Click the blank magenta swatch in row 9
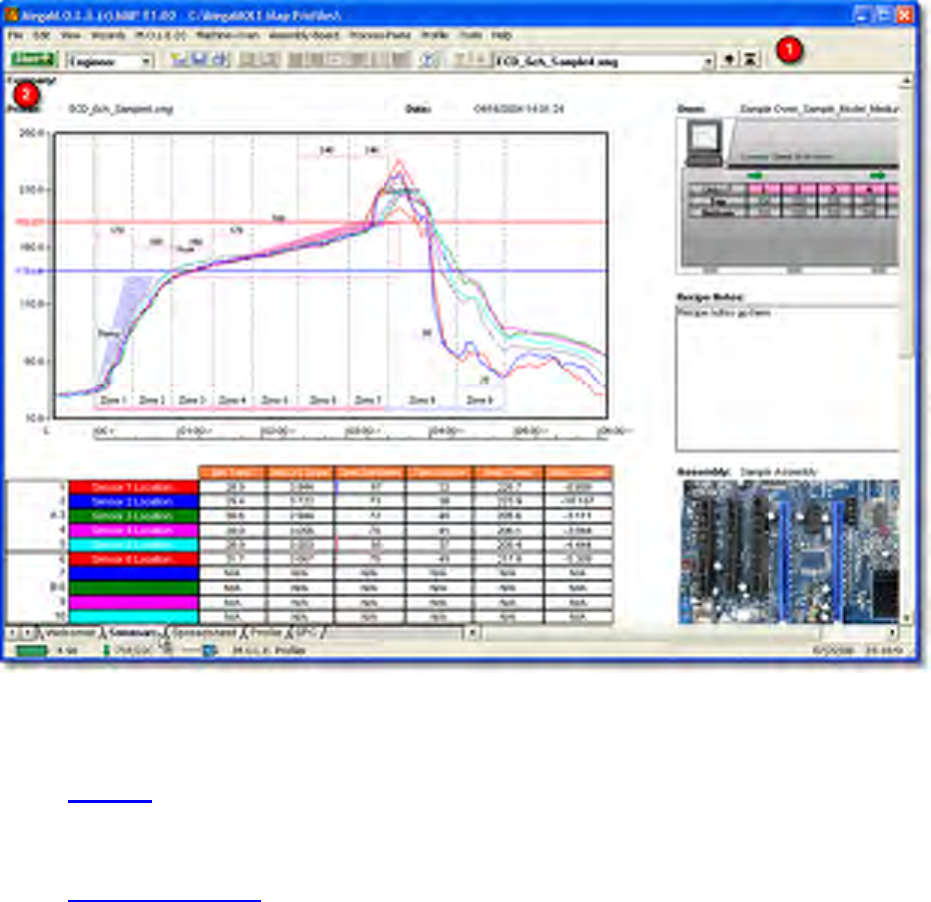 [133, 603]
